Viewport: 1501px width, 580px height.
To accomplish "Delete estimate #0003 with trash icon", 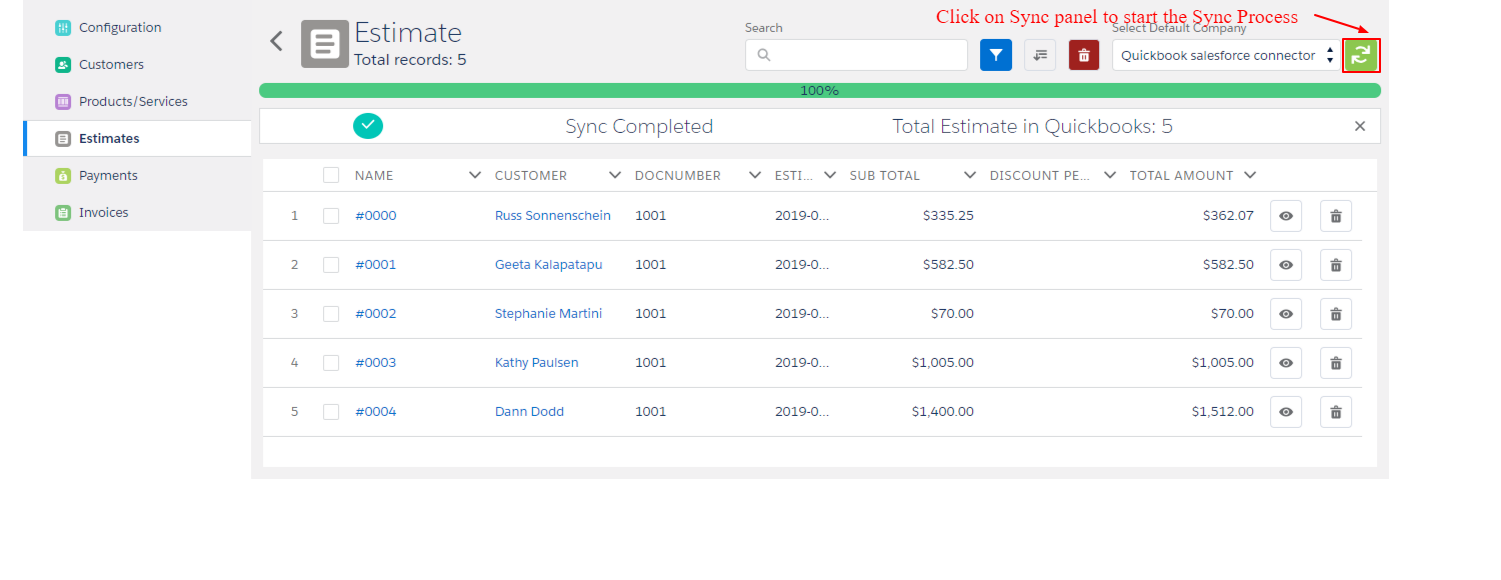I will pyautogui.click(x=1336, y=363).
